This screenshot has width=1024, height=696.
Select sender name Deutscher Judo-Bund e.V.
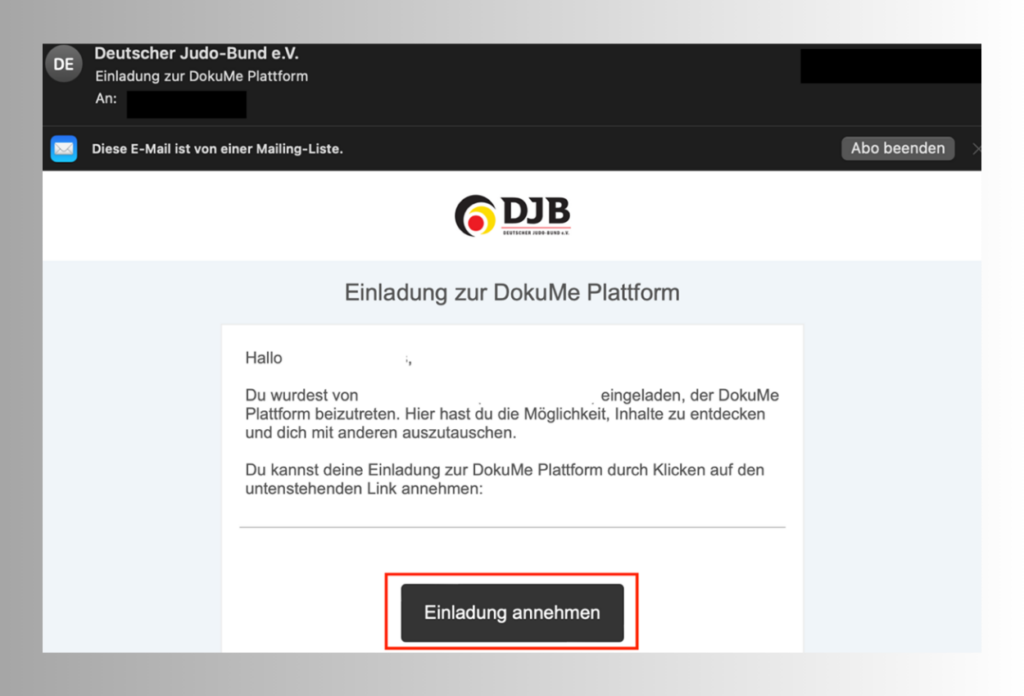197,53
